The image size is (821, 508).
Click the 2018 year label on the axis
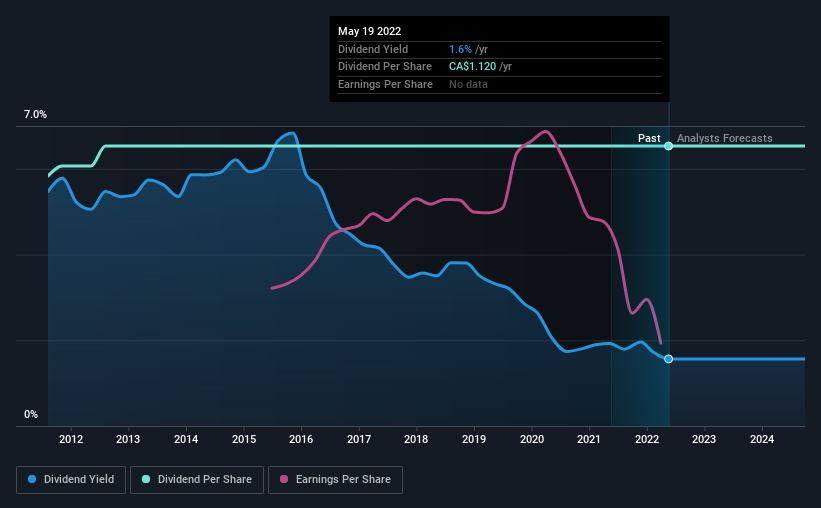[x=416, y=439]
